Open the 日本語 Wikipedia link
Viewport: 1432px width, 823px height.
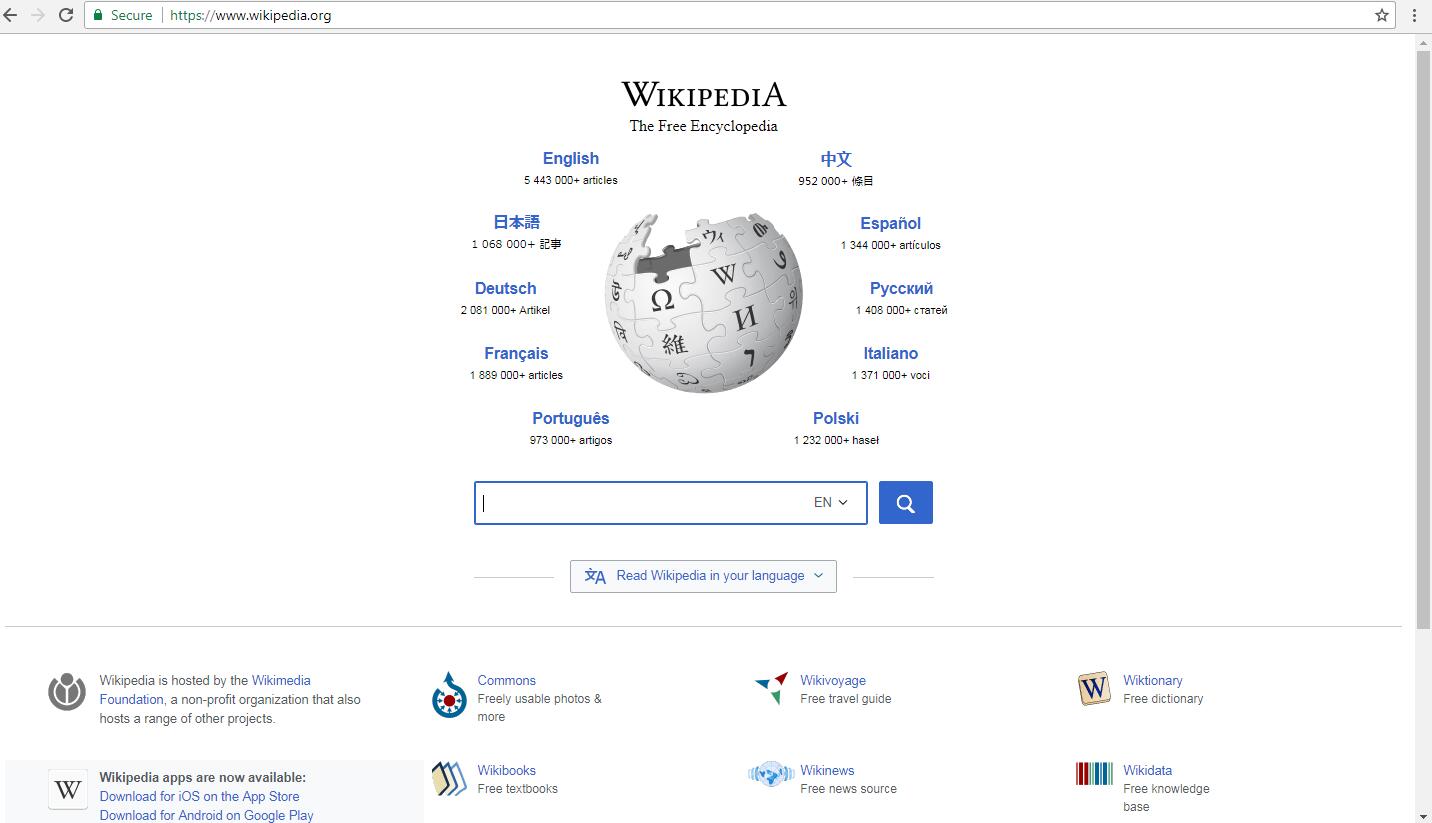[517, 222]
